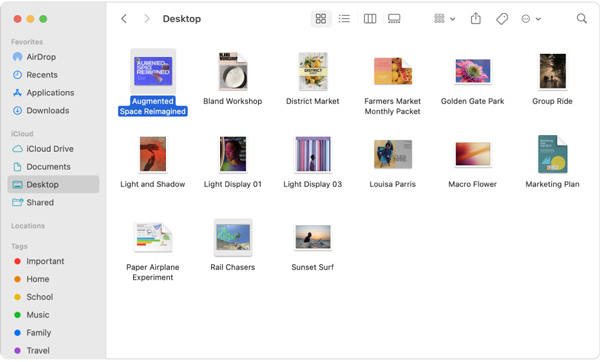600x362 pixels.
Task: Select the Light Display 03 image
Action: point(313,154)
